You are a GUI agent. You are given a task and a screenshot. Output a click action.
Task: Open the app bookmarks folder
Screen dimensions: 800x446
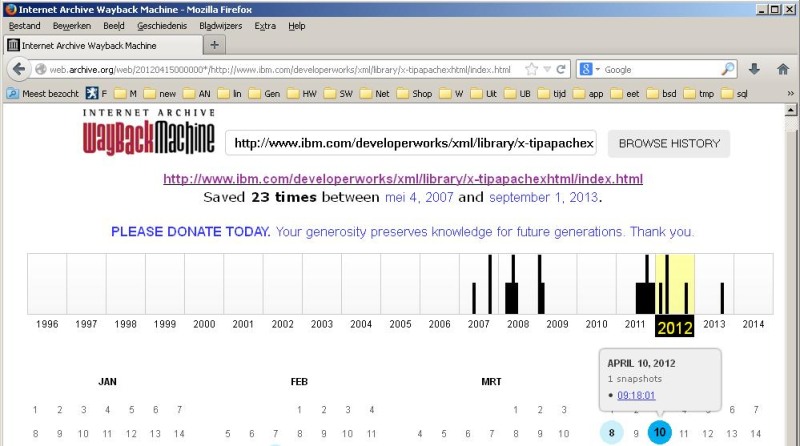click(589, 93)
